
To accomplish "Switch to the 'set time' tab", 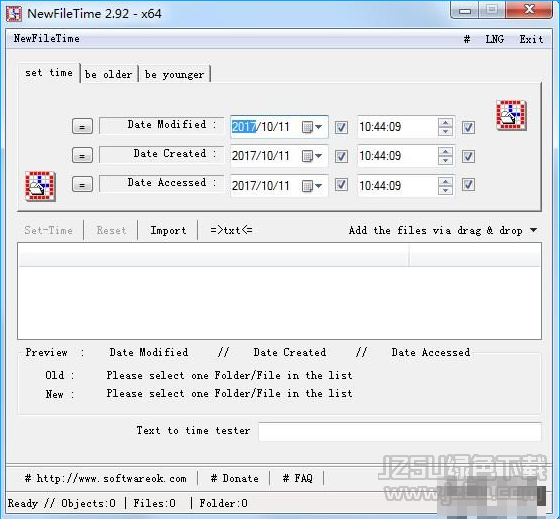I will (49, 73).
